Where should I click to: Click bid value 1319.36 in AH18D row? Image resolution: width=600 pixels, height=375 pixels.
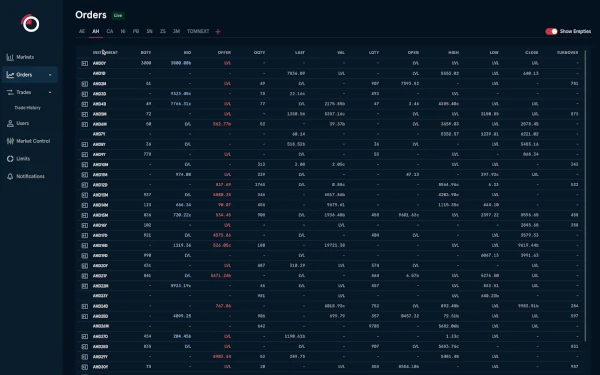coord(182,245)
